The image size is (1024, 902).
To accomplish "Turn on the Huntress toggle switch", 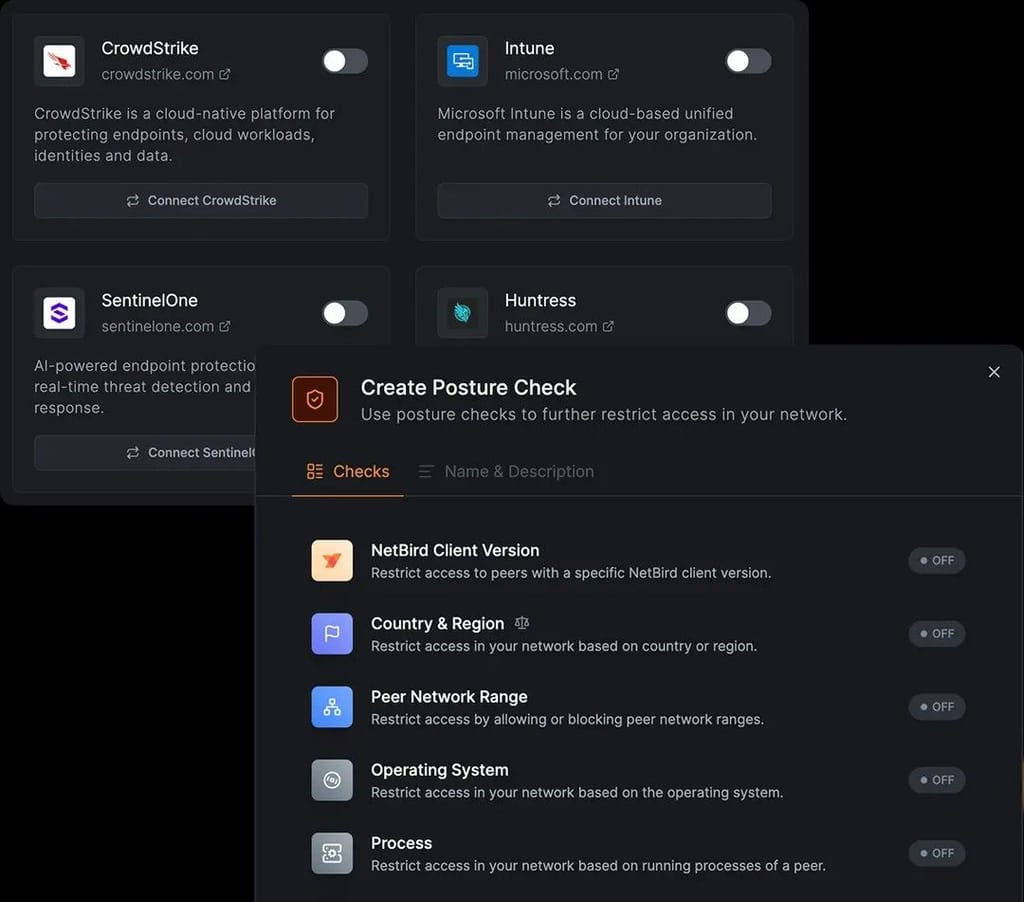I will (x=748, y=313).
